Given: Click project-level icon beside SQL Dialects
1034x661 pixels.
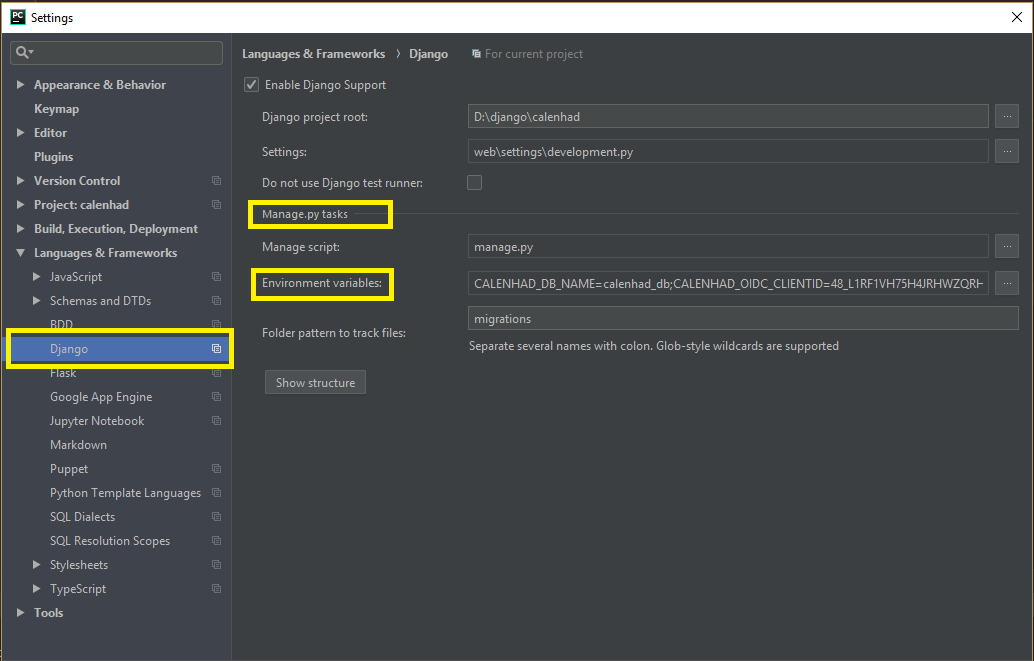Looking at the screenshot, I should pyautogui.click(x=216, y=517).
